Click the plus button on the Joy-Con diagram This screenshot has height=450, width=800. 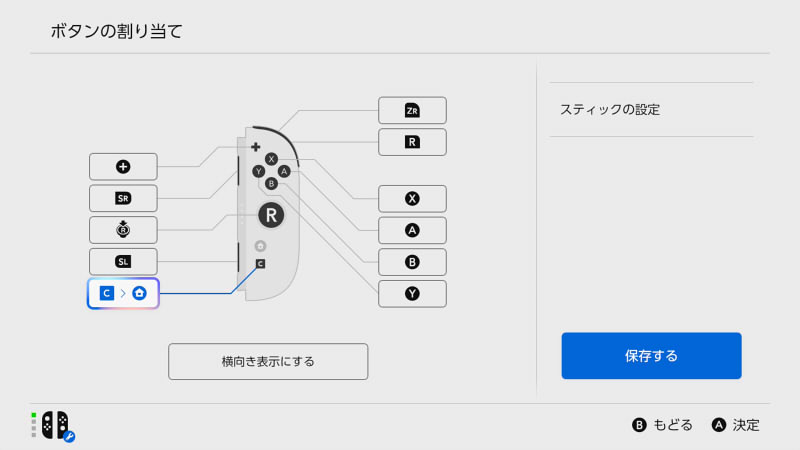click(x=256, y=147)
